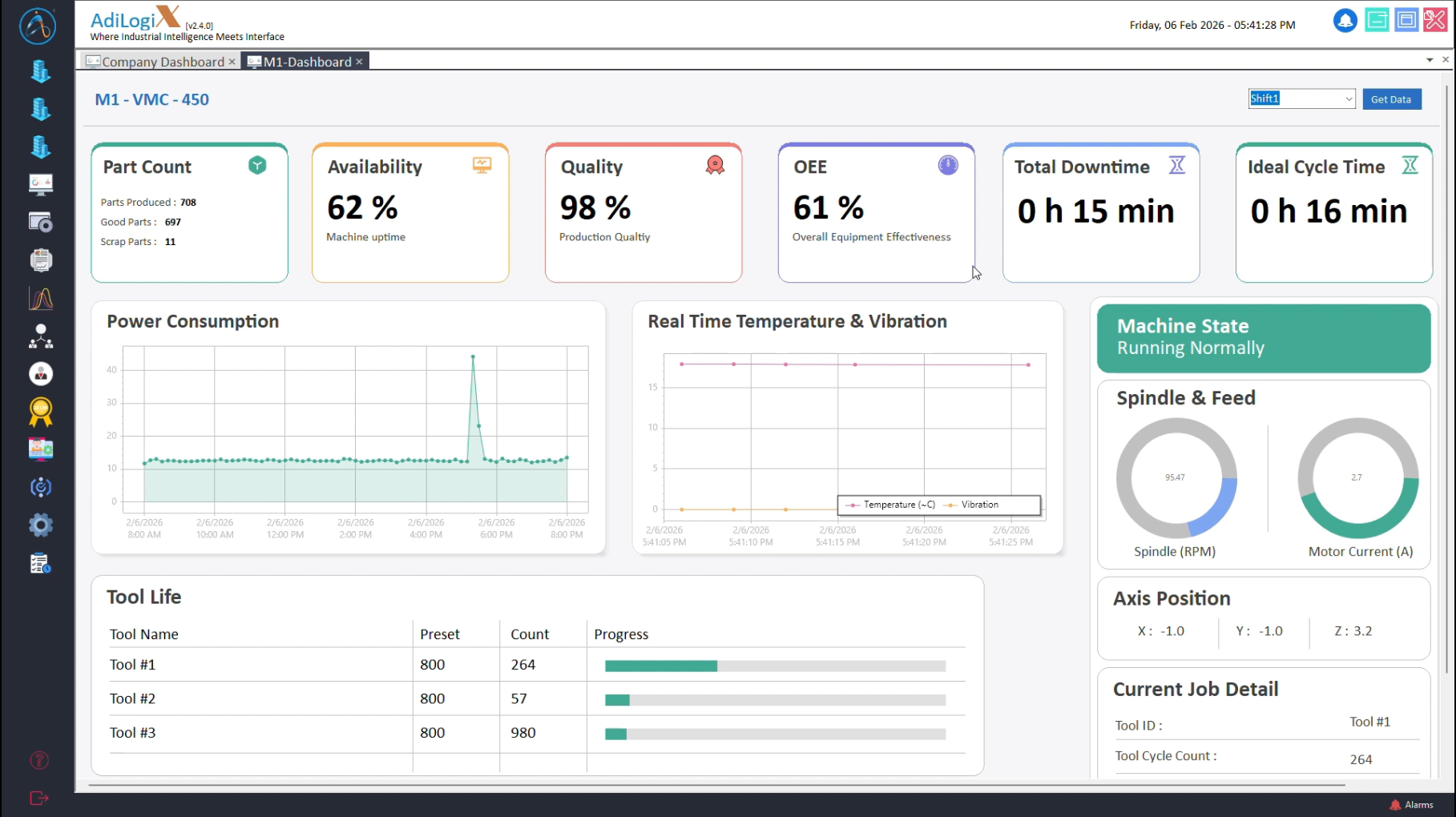Click the printer report sidebar icon
The height and width of the screenshot is (817, 1456).
click(x=41, y=260)
